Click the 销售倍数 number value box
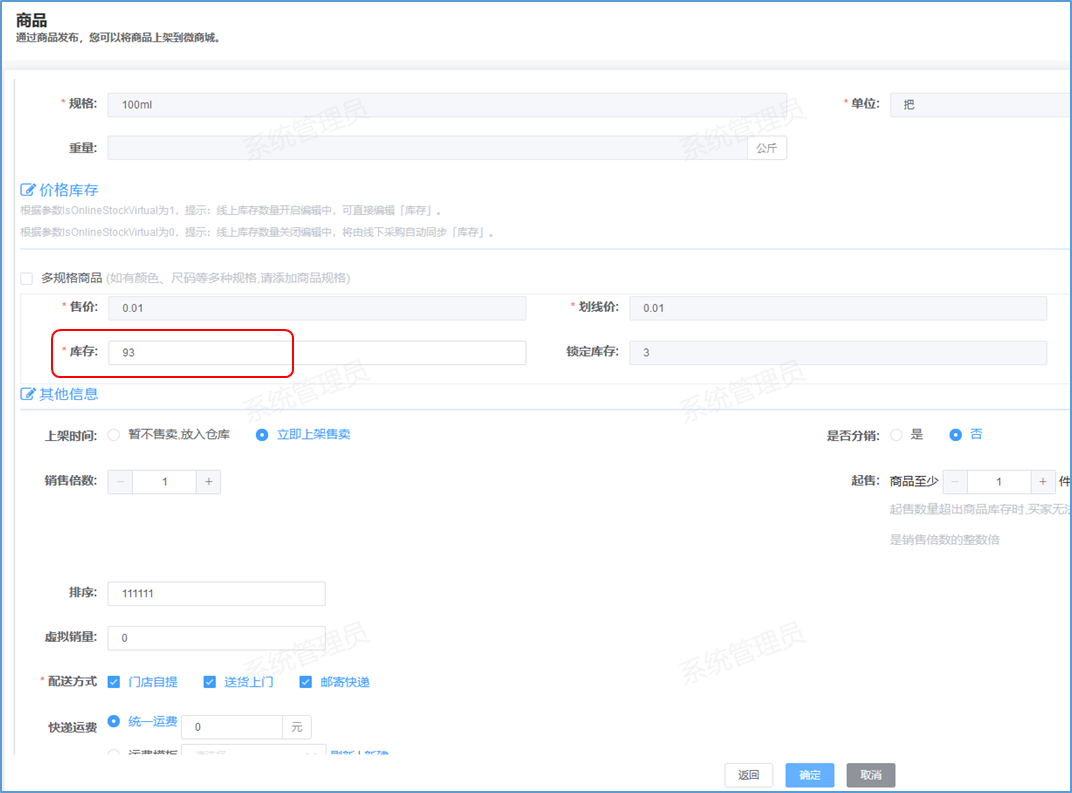The height and width of the screenshot is (793, 1072). (165, 482)
